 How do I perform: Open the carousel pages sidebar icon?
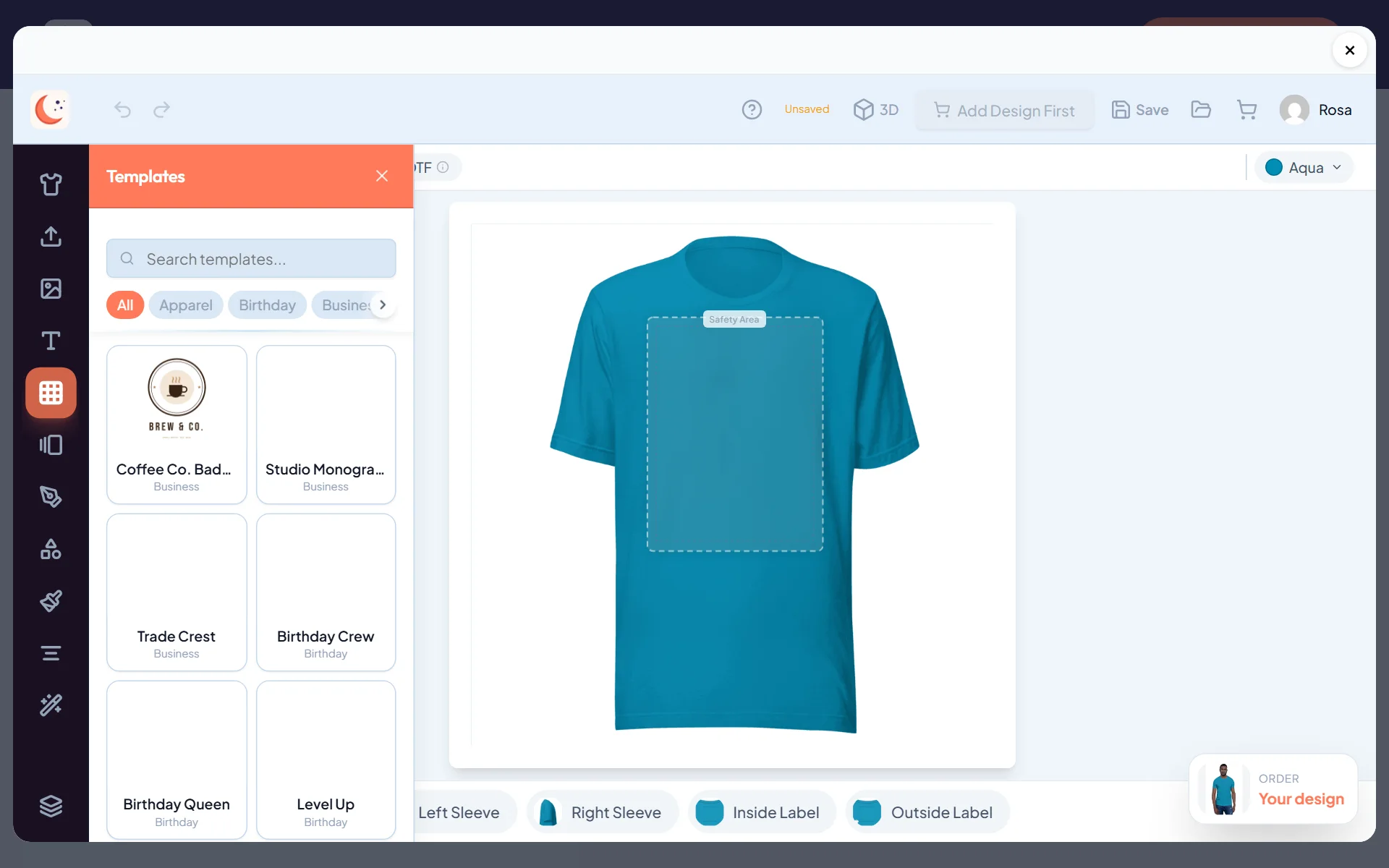pos(51,445)
